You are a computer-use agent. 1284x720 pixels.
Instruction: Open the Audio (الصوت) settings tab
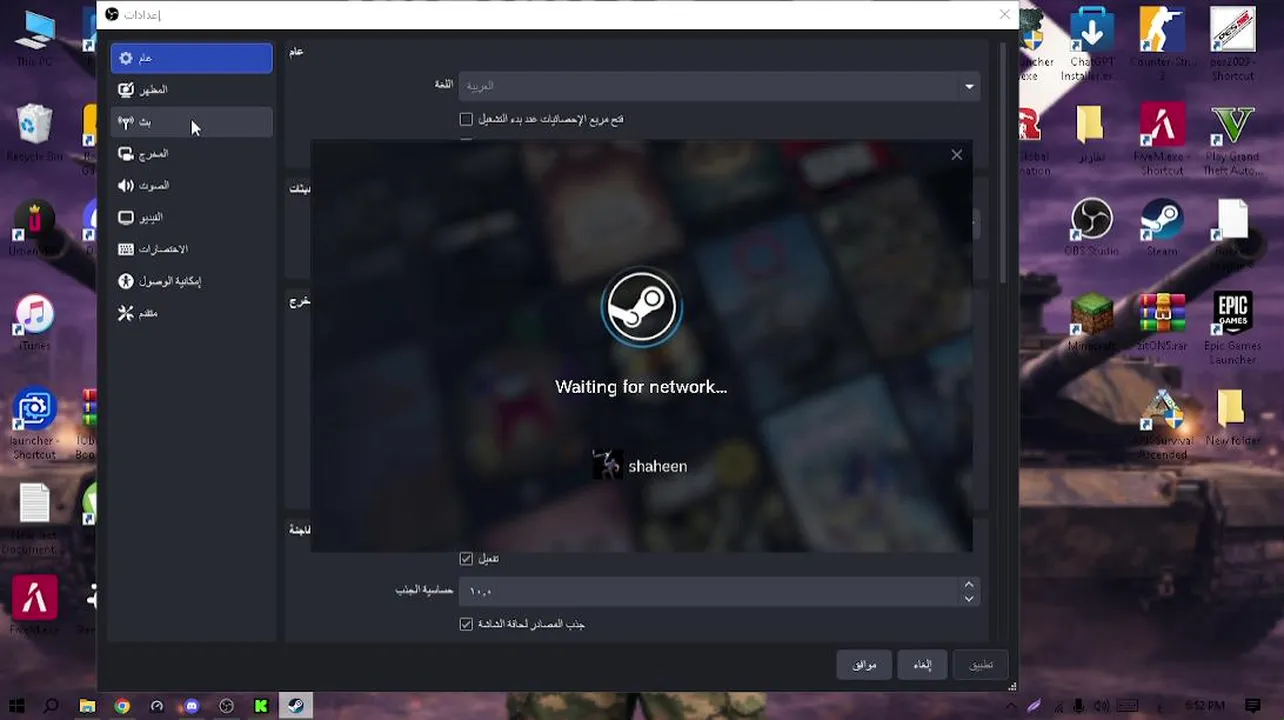(x=191, y=186)
